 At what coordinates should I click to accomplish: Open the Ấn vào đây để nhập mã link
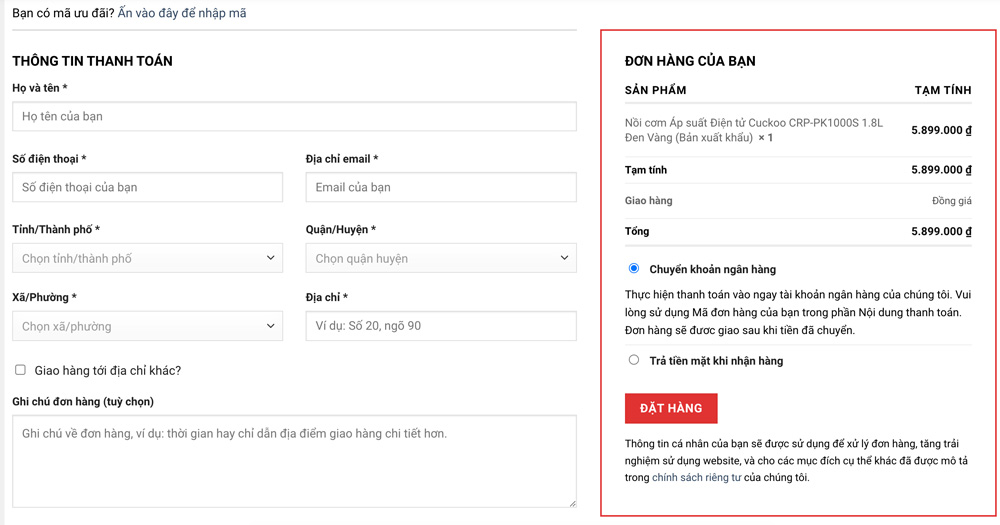point(182,13)
